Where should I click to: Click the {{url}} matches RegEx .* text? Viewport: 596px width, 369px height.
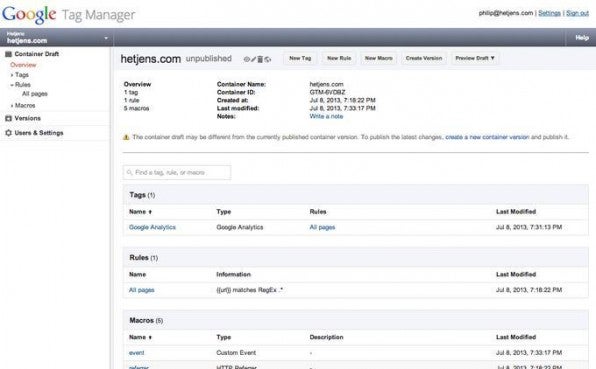(249, 290)
